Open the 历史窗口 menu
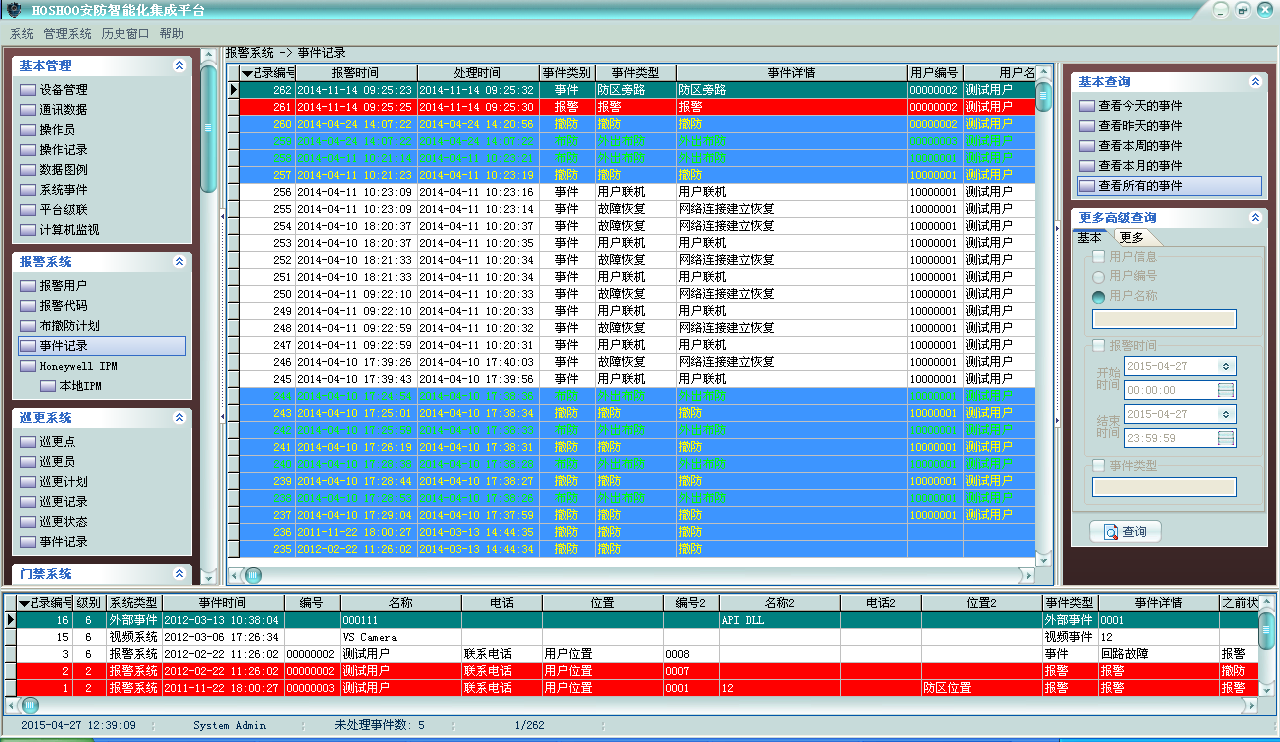This screenshot has width=1280, height=742. point(125,33)
